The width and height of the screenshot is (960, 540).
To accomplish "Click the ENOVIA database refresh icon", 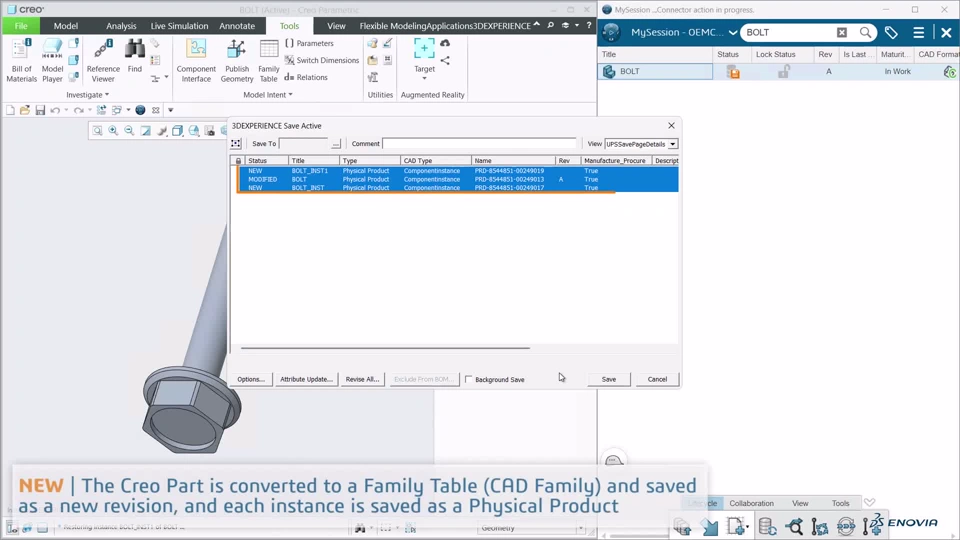I will click(767, 526).
